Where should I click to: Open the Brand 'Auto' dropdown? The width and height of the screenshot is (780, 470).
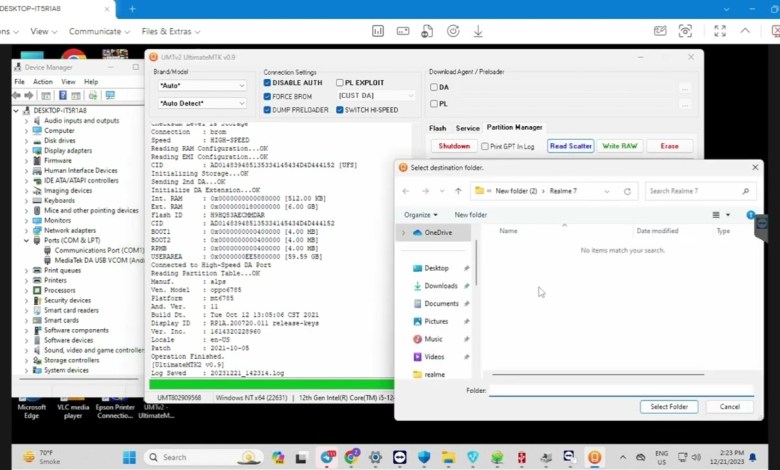[200, 86]
